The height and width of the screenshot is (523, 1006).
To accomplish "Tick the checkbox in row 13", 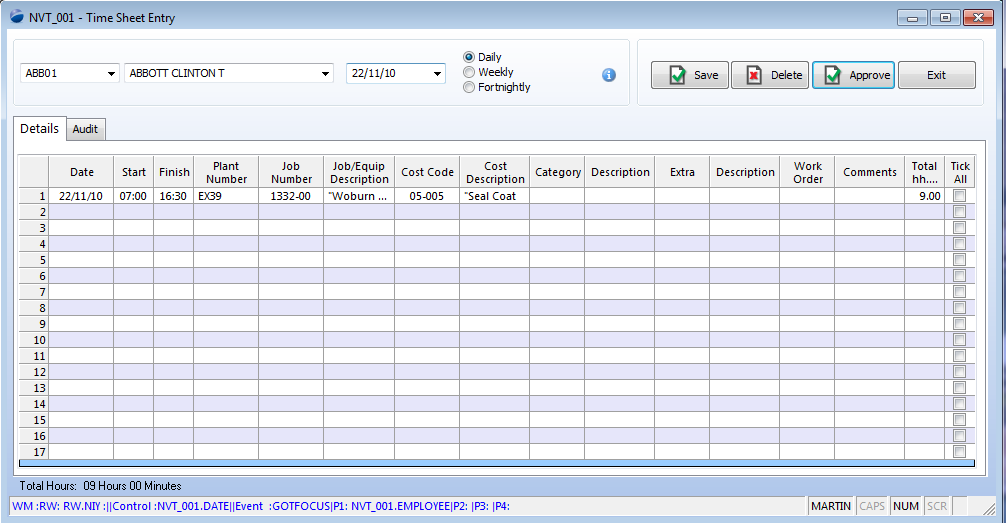I will click(x=960, y=388).
